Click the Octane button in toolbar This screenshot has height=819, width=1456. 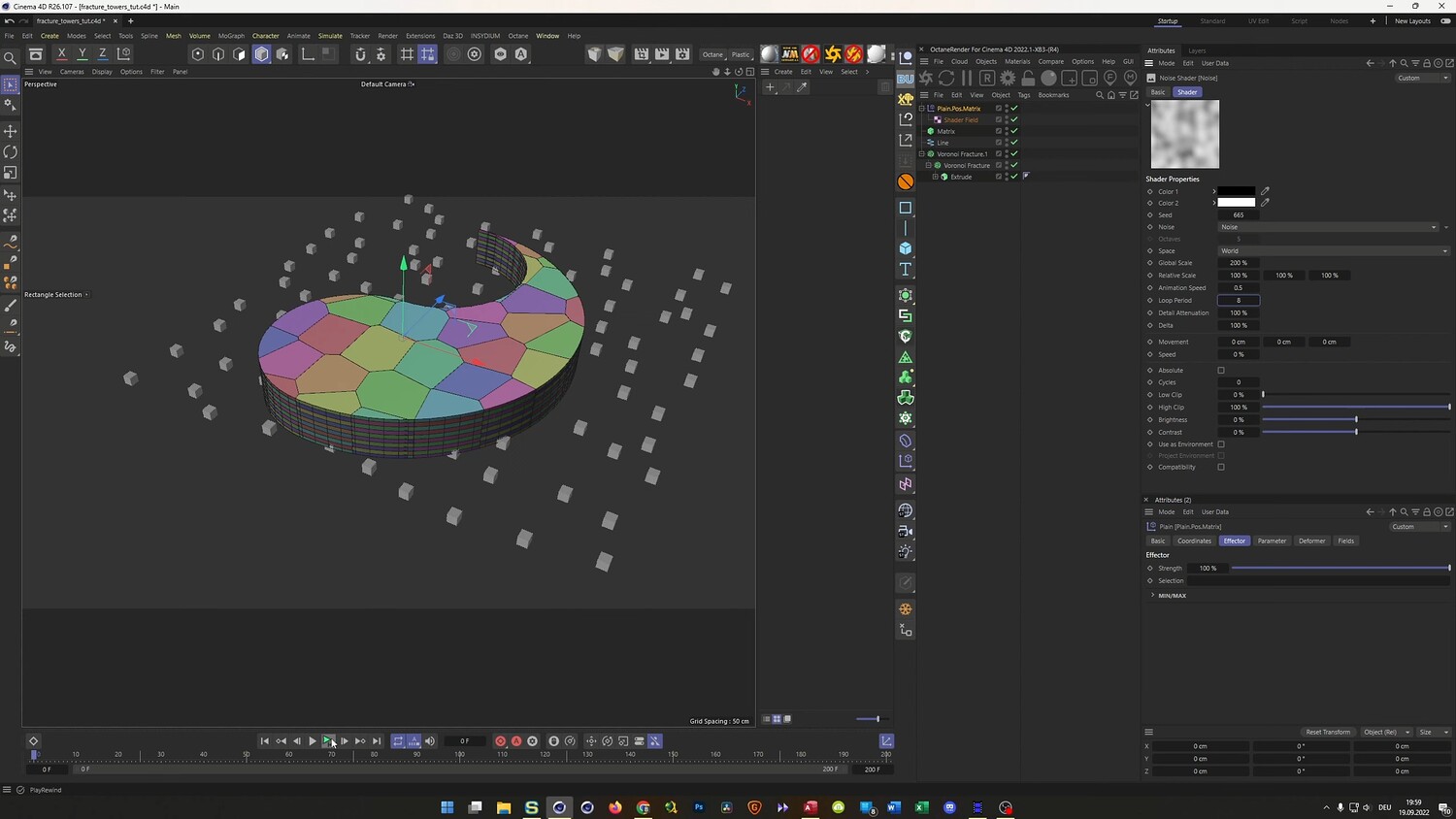(x=712, y=54)
